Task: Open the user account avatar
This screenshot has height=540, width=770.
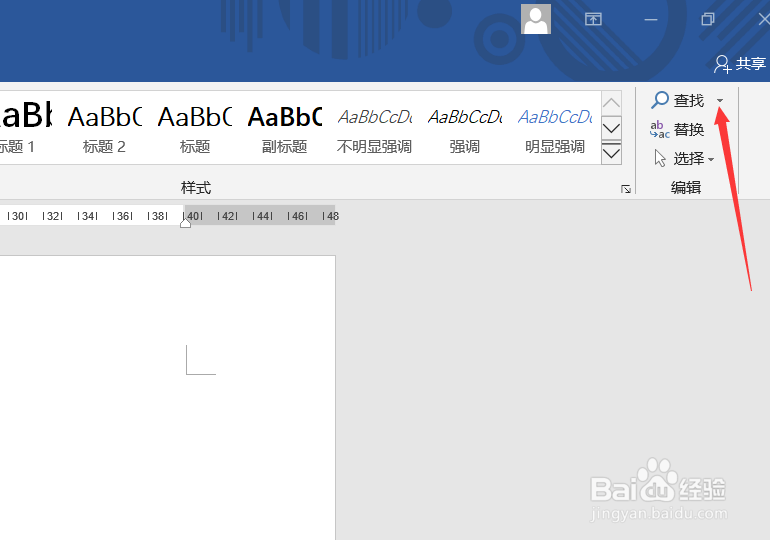Action: (x=536, y=19)
